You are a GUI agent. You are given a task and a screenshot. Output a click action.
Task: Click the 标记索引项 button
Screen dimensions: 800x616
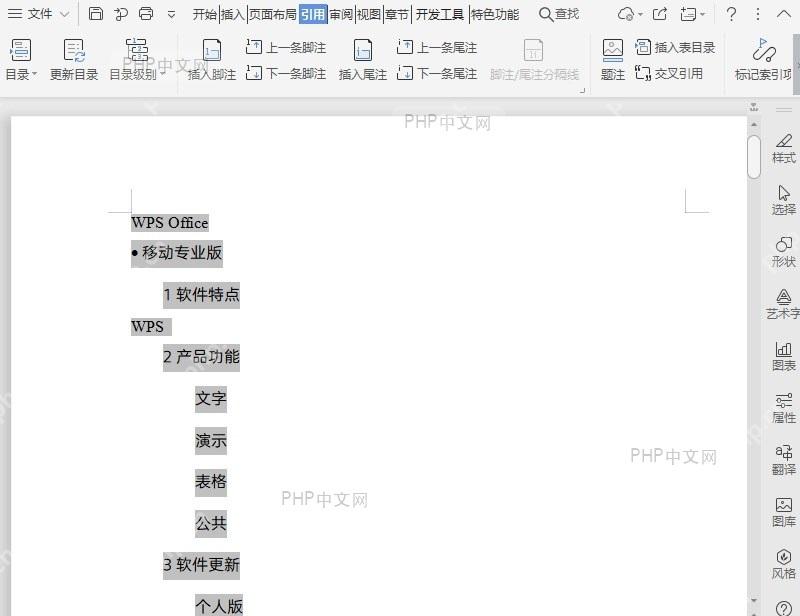(763, 60)
